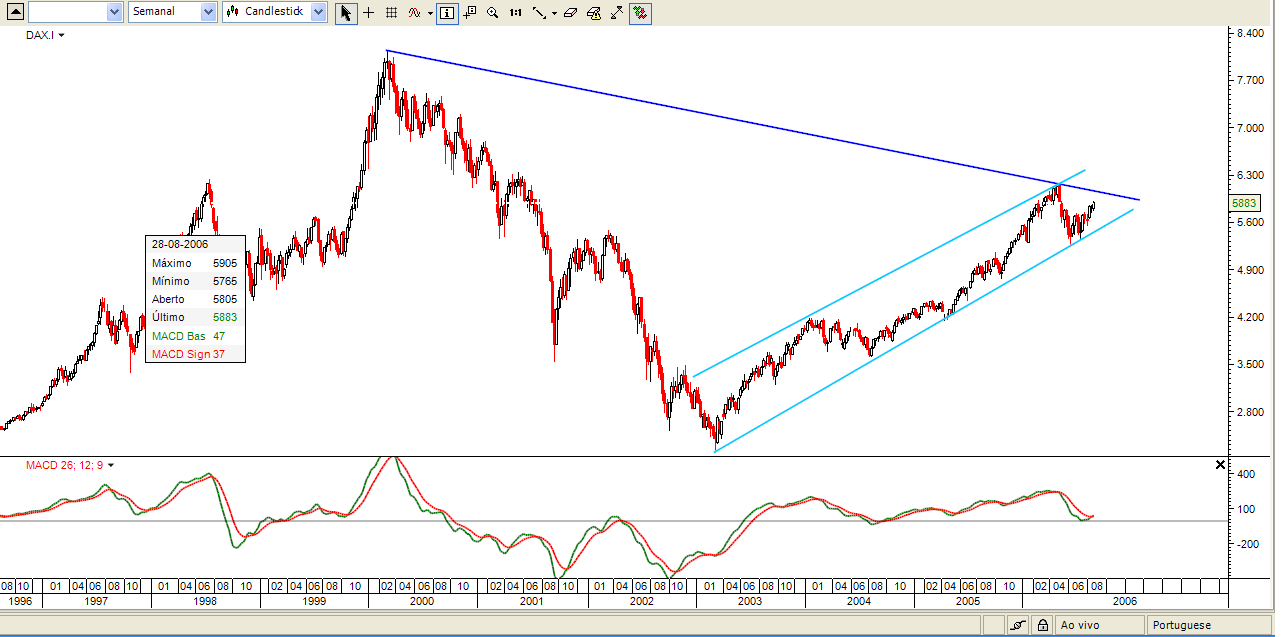Toggle the chart grid display
This screenshot has height=637, width=1281.
pos(390,13)
